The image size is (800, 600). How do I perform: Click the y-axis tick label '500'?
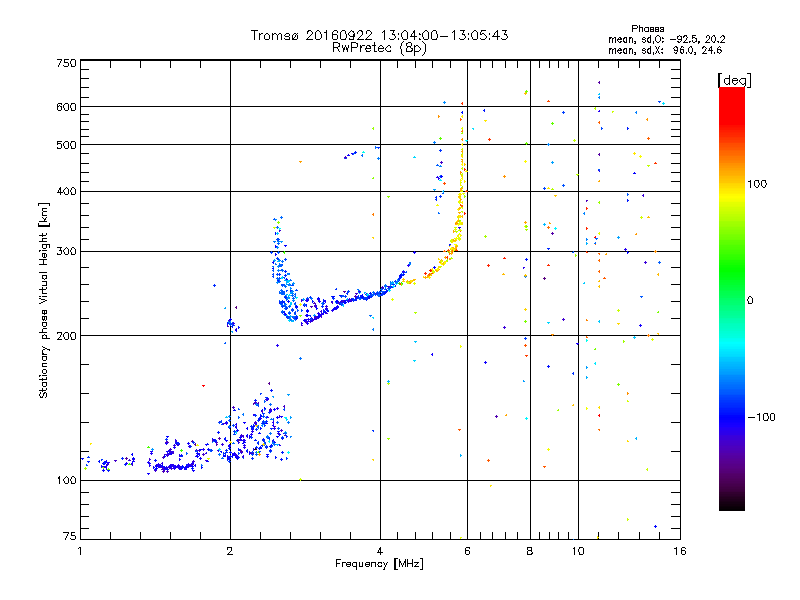point(66,145)
